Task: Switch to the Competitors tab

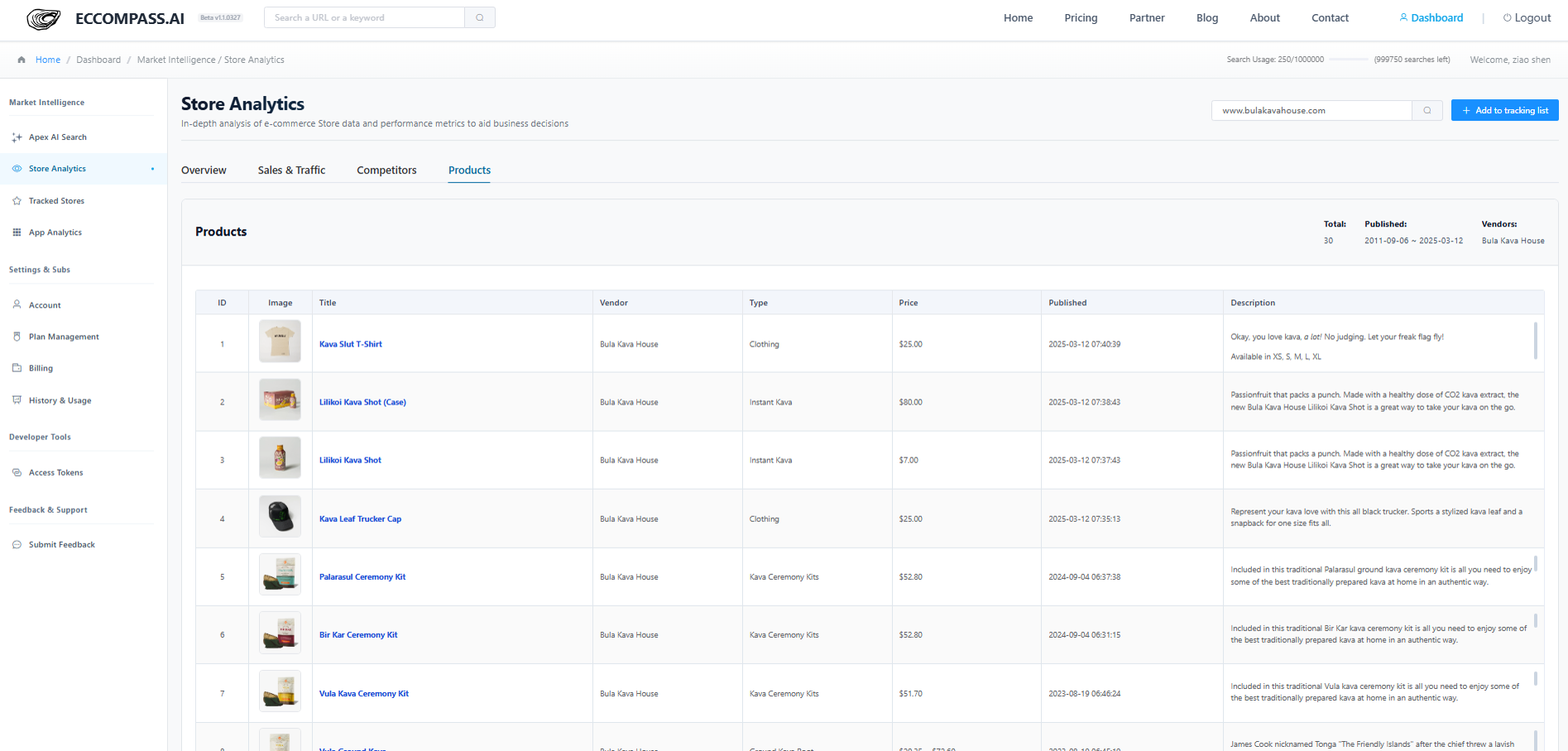Action: tap(386, 170)
